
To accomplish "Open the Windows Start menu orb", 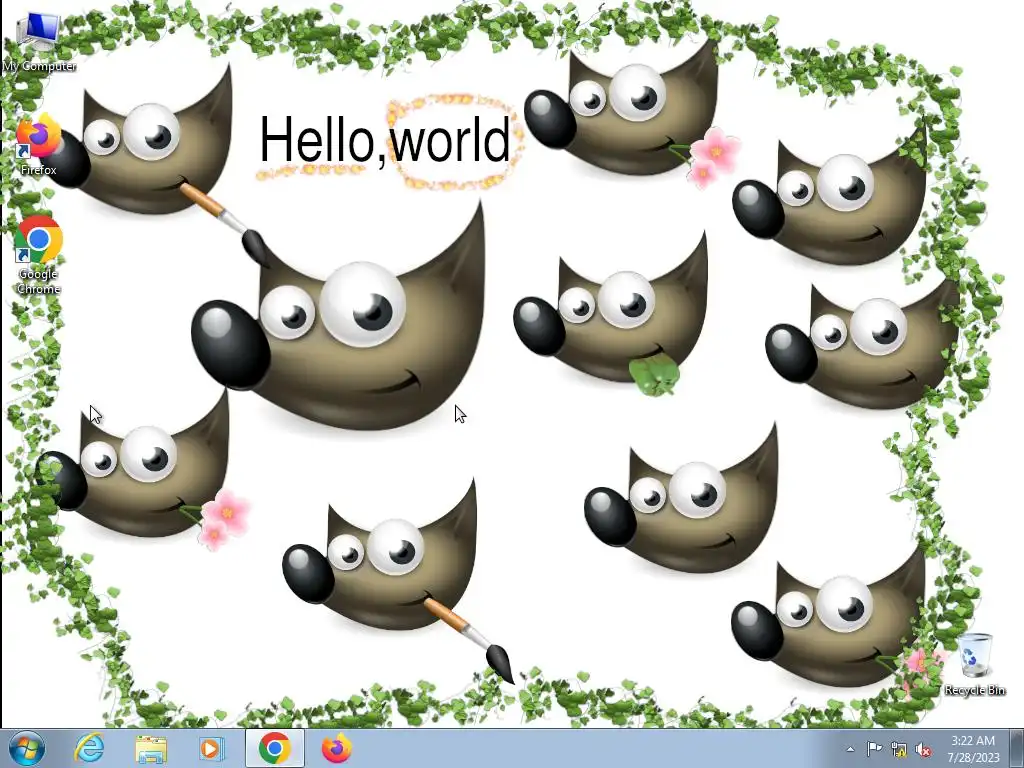I will (27, 748).
